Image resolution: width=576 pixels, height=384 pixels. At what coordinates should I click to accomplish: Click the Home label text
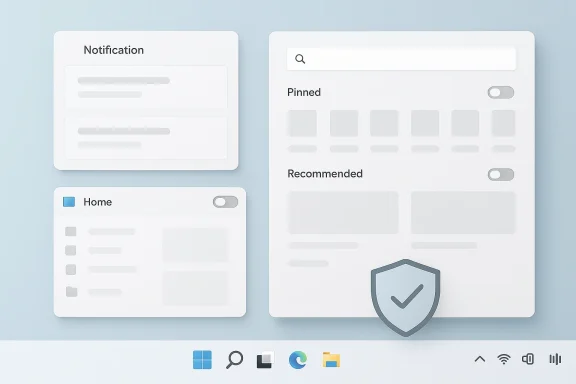[97, 202]
